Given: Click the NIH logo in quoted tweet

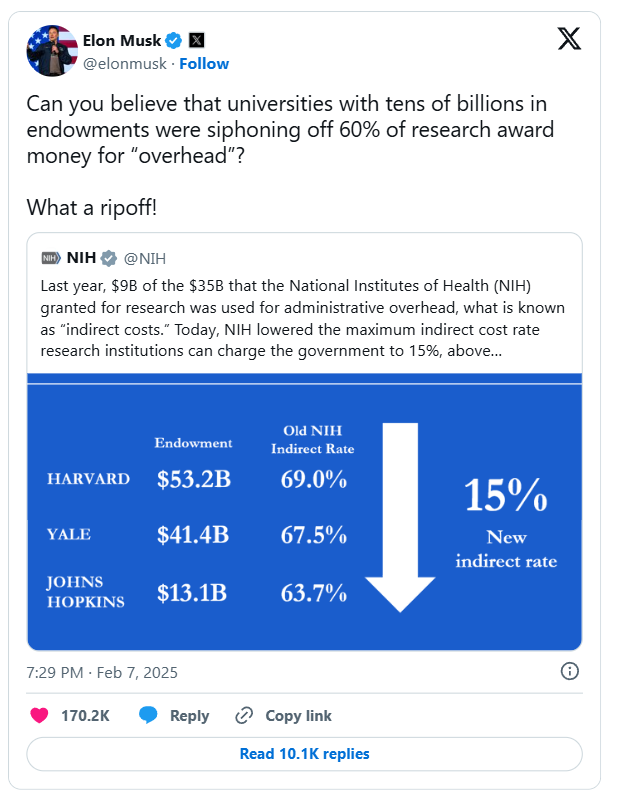Looking at the screenshot, I should click(51, 258).
